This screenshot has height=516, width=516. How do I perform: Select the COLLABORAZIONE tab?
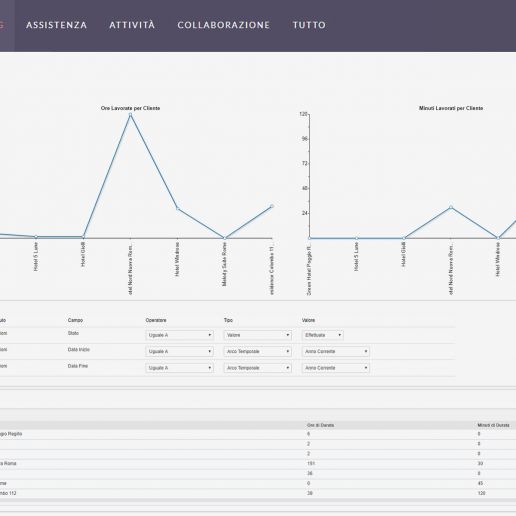click(x=223, y=25)
